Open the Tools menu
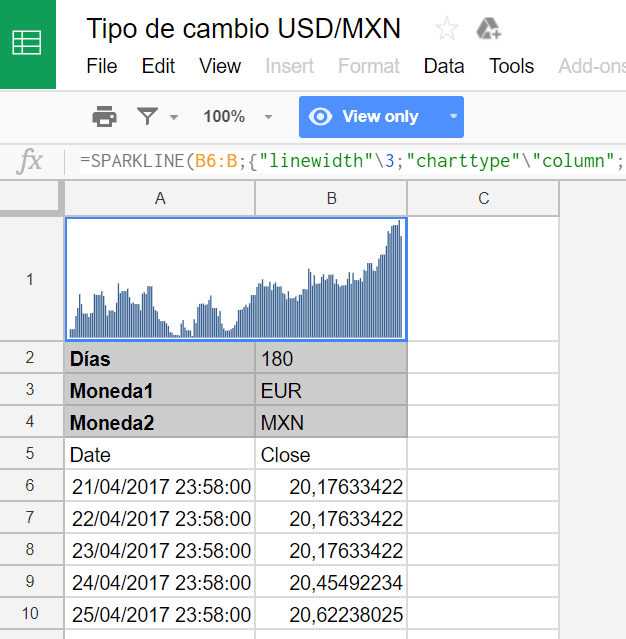Image resolution: width=626 pixels, height=639 pixels. point(511,66)
